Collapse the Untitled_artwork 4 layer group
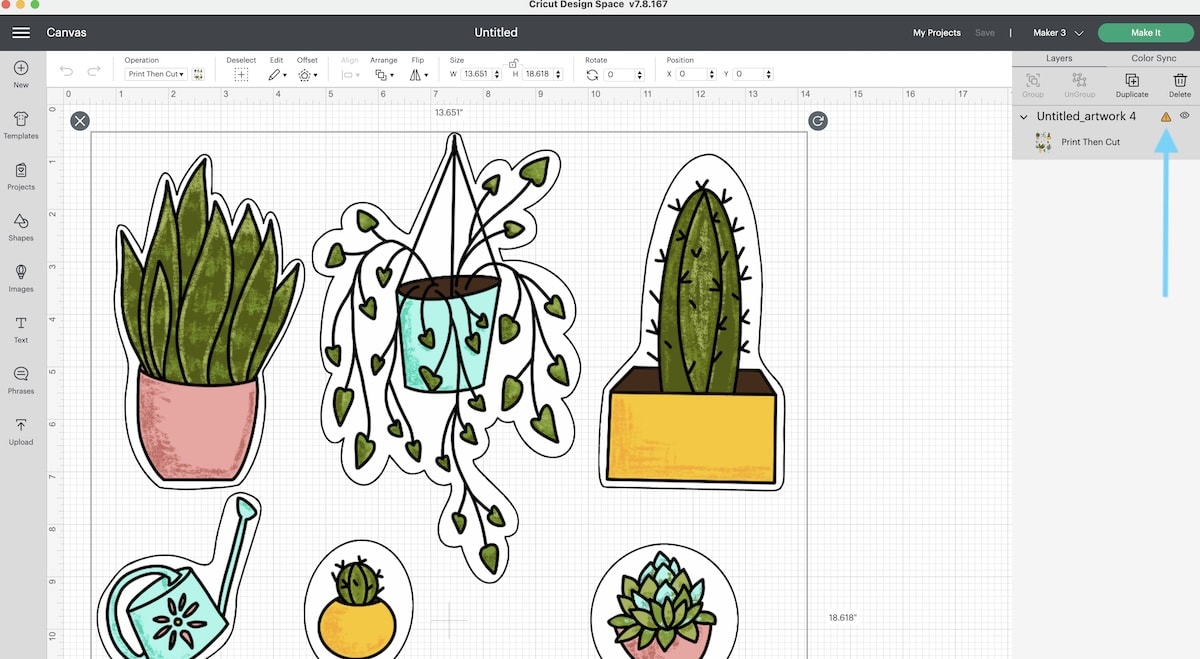Screen dimensions: 1200x659 pyautogui.click(x=1024, y=117)
